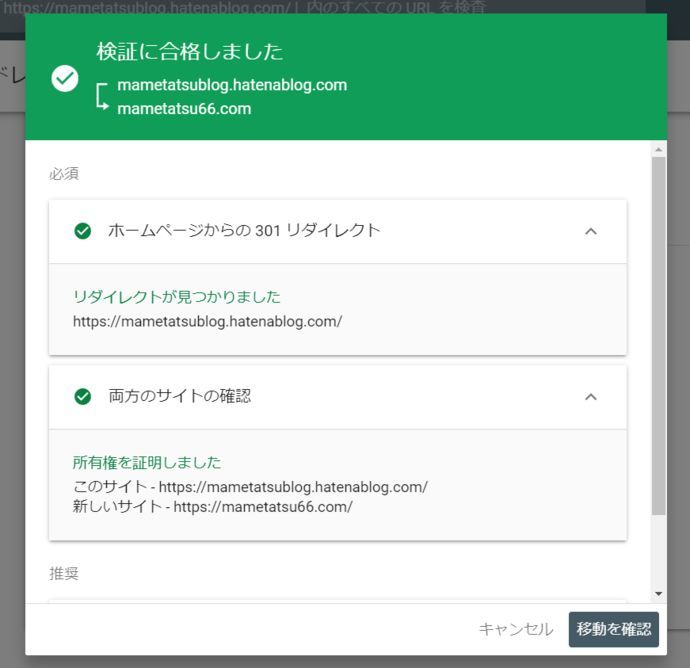
Task: Collapse the 両方のサイトの確認 section chevron
Action: [591, 397]
